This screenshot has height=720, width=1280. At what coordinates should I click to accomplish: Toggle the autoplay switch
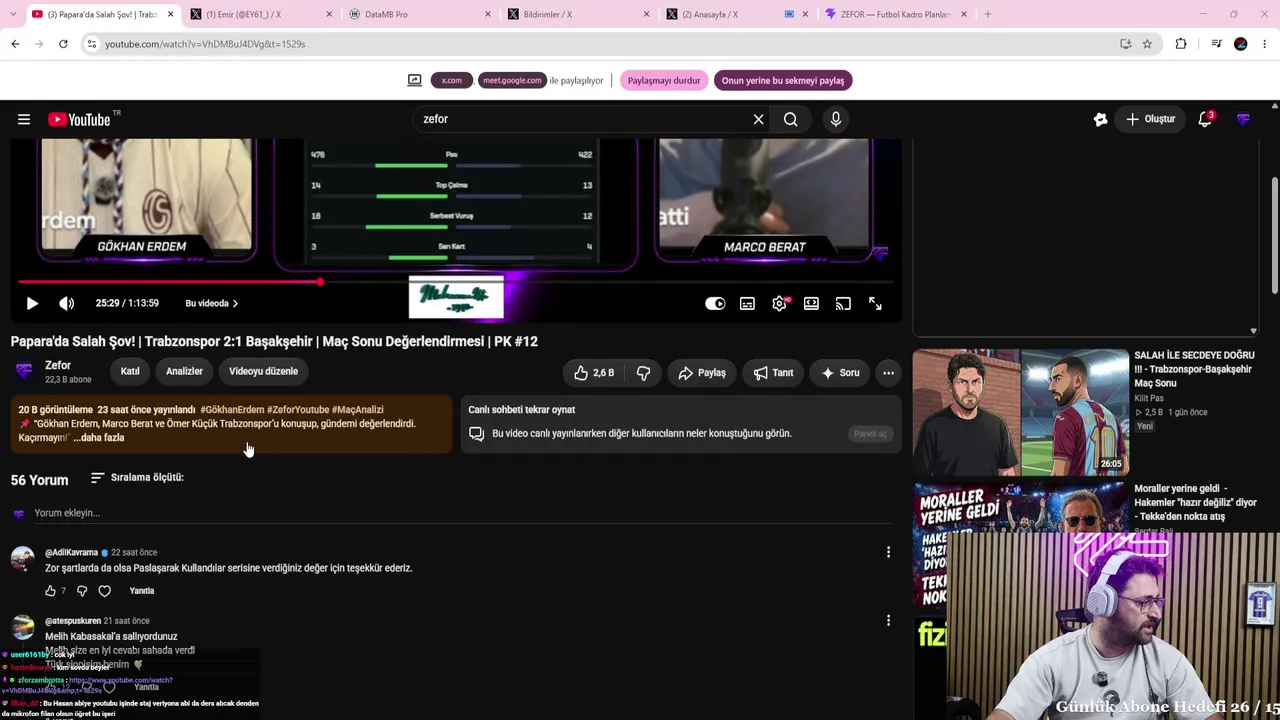tap(715, 303)
